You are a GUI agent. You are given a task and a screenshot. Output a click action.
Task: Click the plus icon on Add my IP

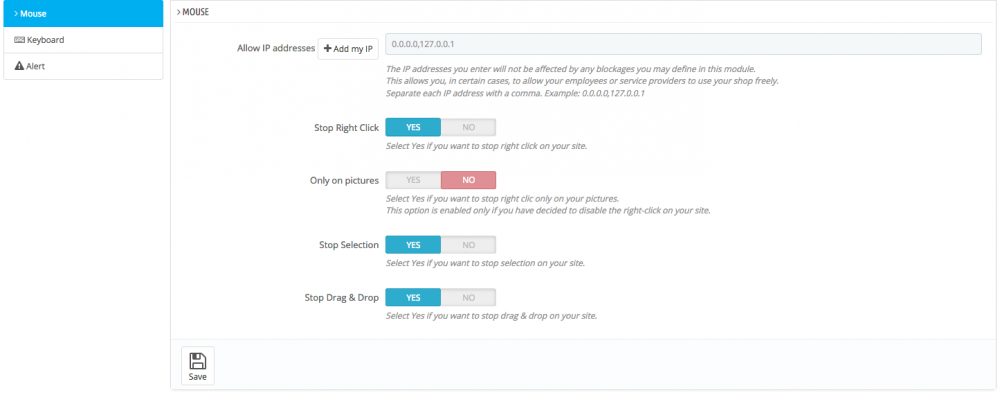327,49
